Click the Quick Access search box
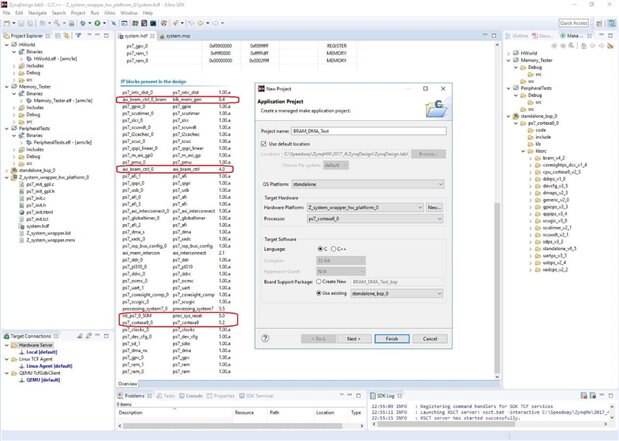Screen dimensions: 619x441 (x=587, y=22)
